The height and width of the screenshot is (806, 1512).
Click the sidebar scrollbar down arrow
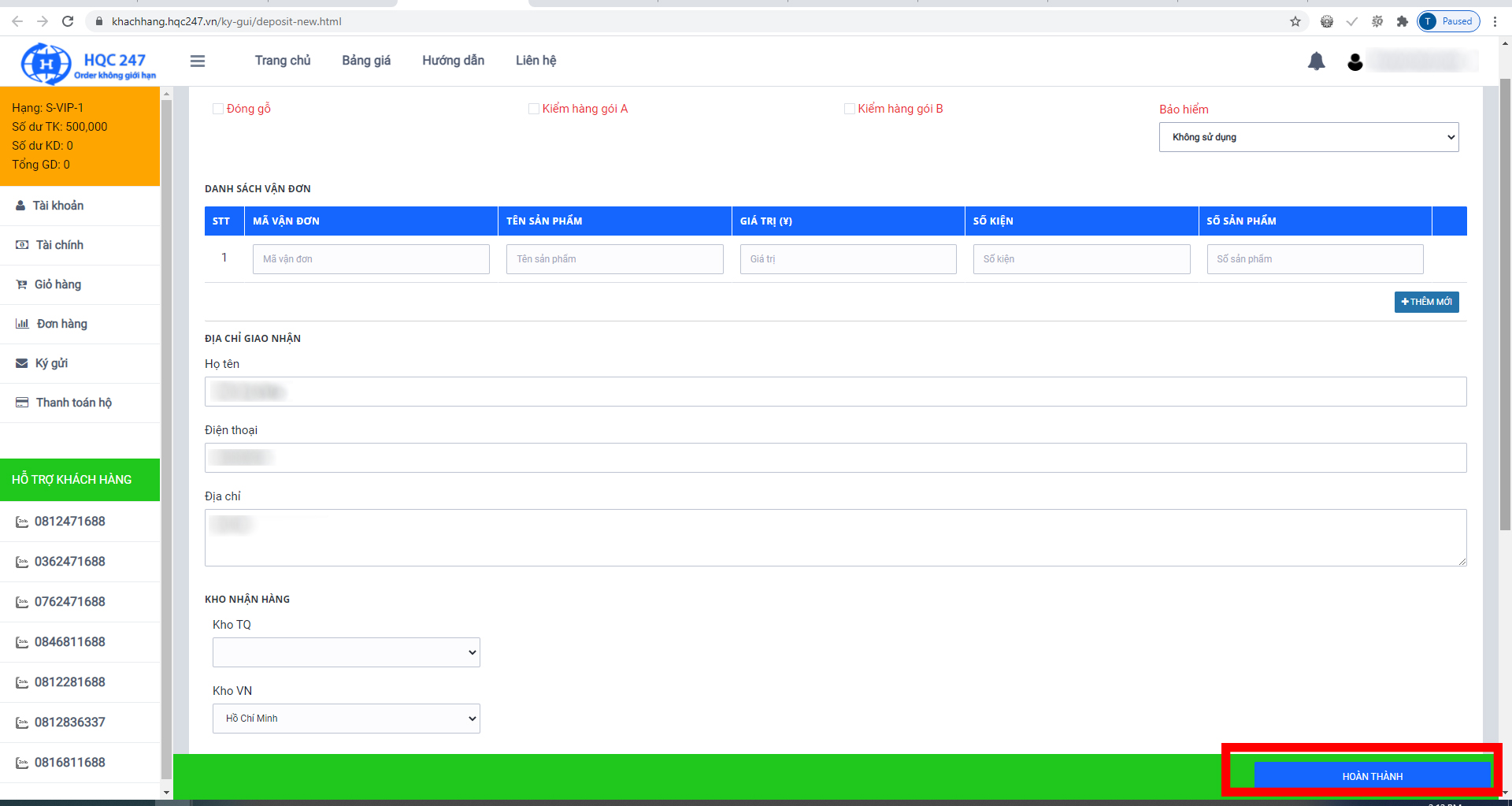[x=166, y=793]
